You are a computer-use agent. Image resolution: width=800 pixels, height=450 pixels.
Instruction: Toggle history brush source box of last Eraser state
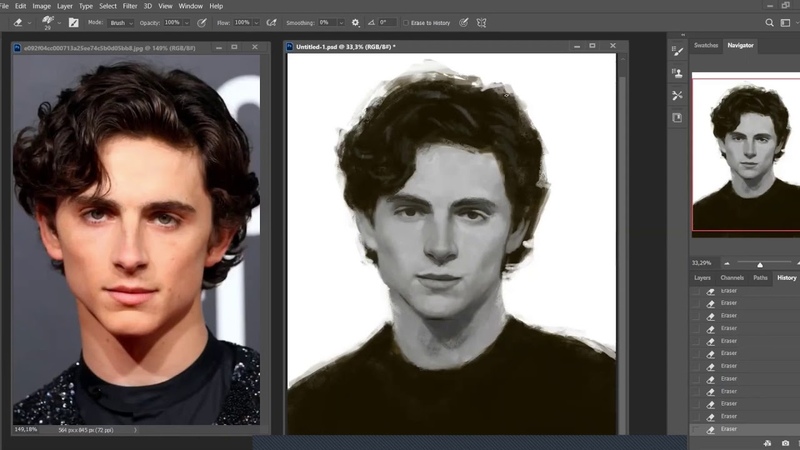[x=696, y=429]
